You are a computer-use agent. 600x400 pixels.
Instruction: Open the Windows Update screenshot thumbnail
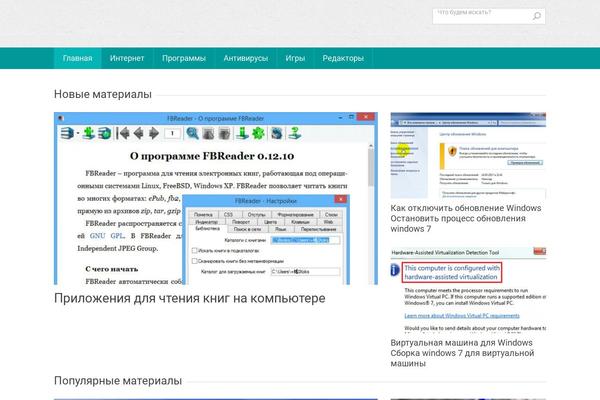point(468,155)
